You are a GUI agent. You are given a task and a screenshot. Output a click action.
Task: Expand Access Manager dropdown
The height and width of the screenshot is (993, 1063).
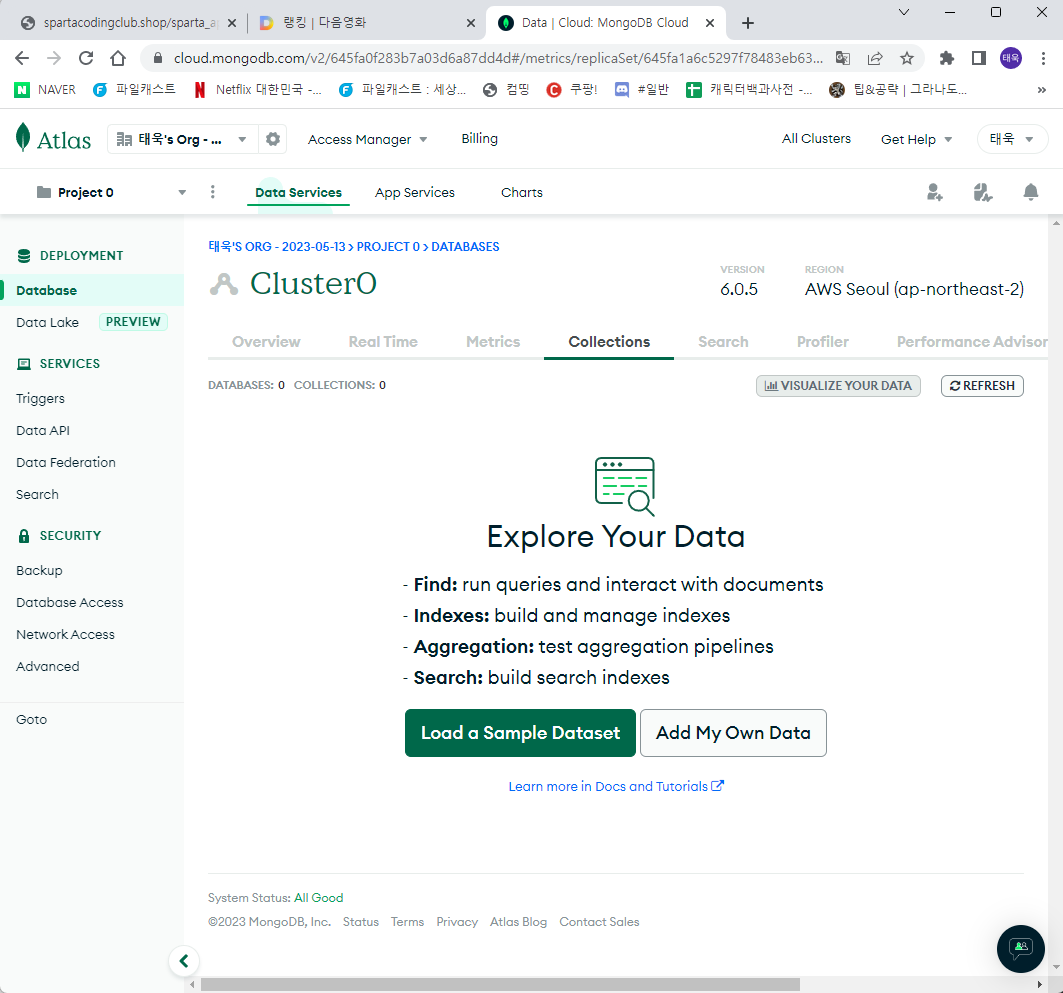pos(367,139)
